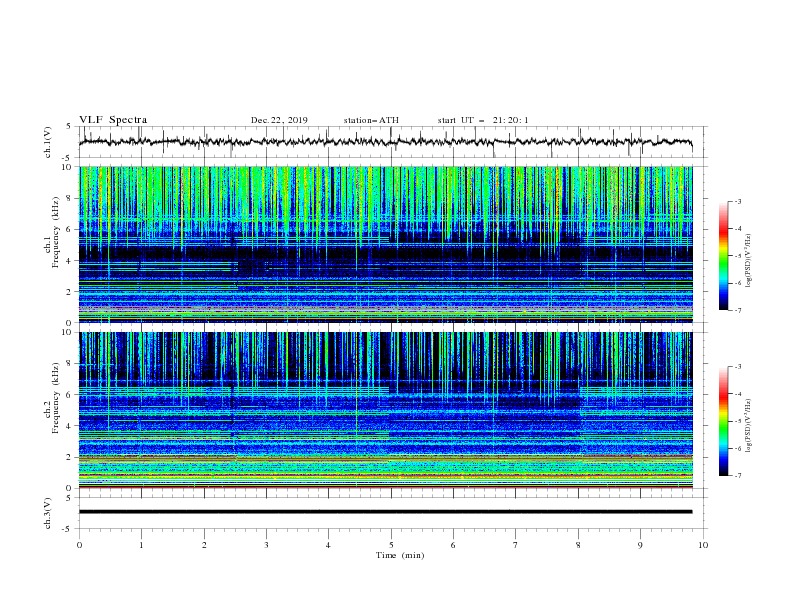Viewport: 792px width, 612px height.
Task: Click upper colorbar's "log(PSD)(V²/Hz)" label
Action: [749, 261]
